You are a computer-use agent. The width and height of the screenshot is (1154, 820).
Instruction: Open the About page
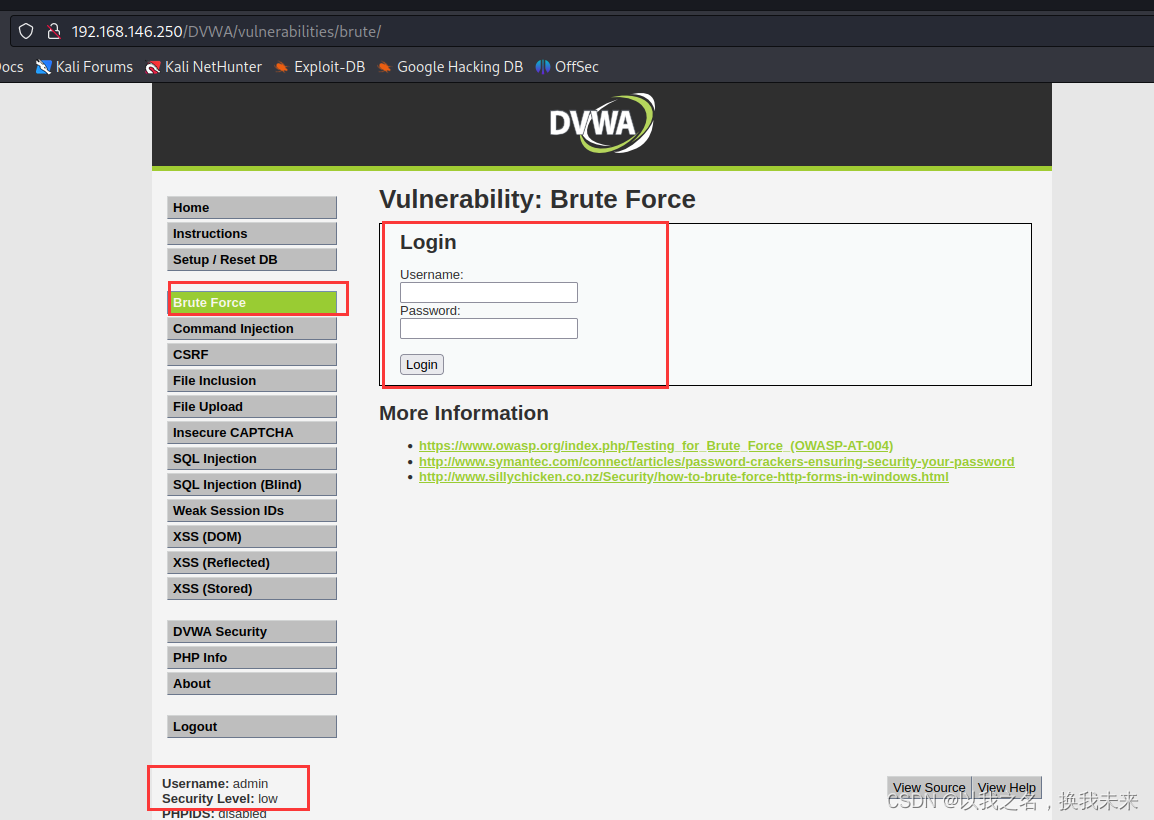(x=252, y=683)
